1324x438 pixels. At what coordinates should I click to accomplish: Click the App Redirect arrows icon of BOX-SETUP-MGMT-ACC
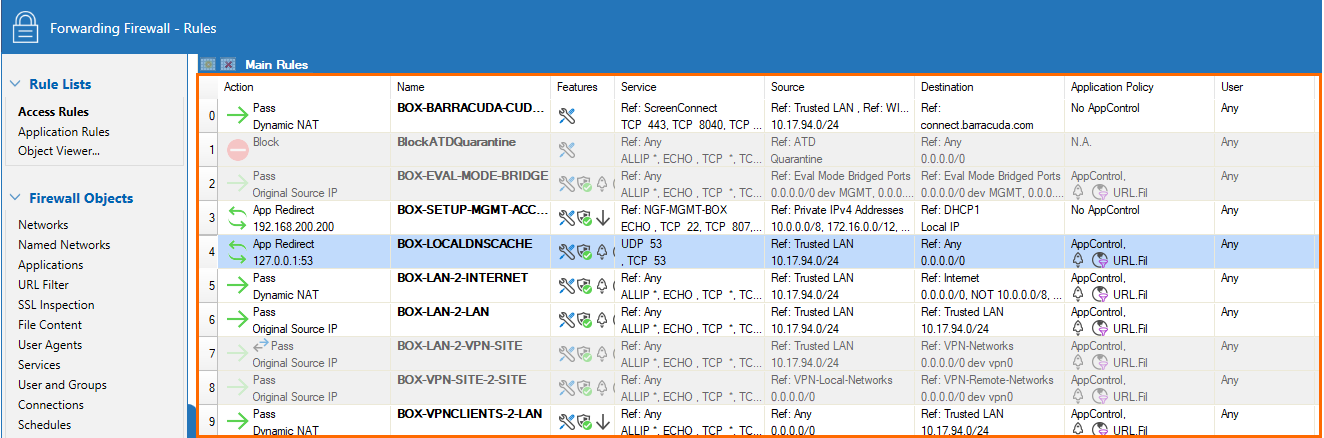click(x=238, y=218)
